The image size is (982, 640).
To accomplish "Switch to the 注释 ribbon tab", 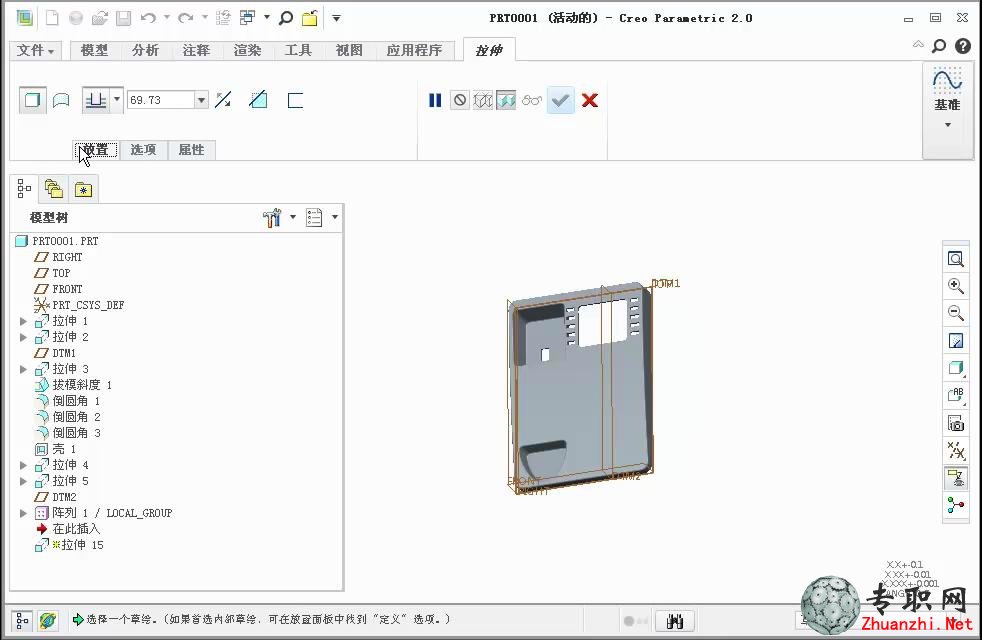I will [x=196, y=50].
